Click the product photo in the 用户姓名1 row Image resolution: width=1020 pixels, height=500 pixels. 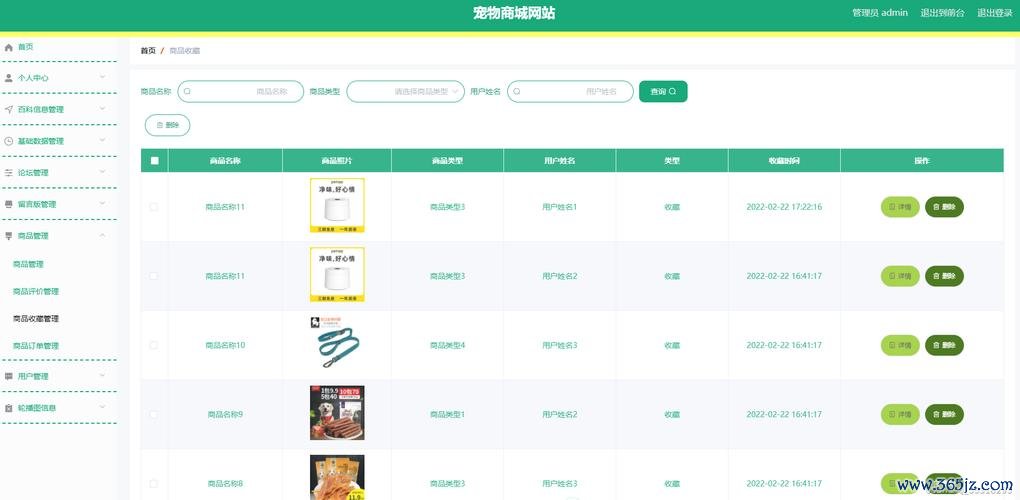pyautogui.click(x=337, y=205)
